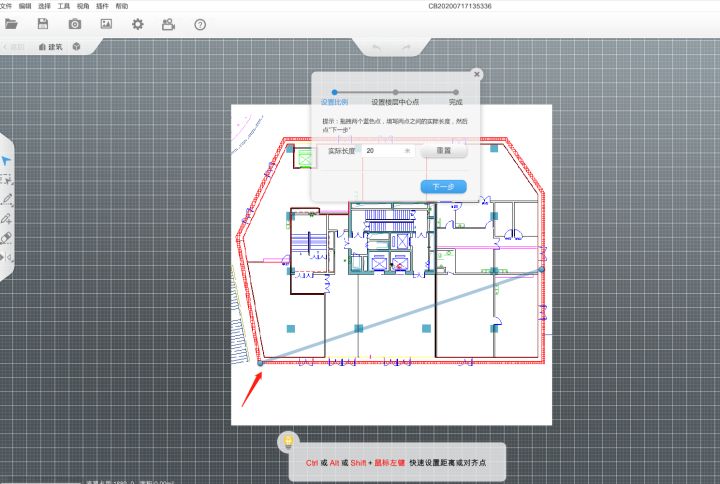Click the 完成 step label
The width and height of the screenshot is (720, 484).
456,102
